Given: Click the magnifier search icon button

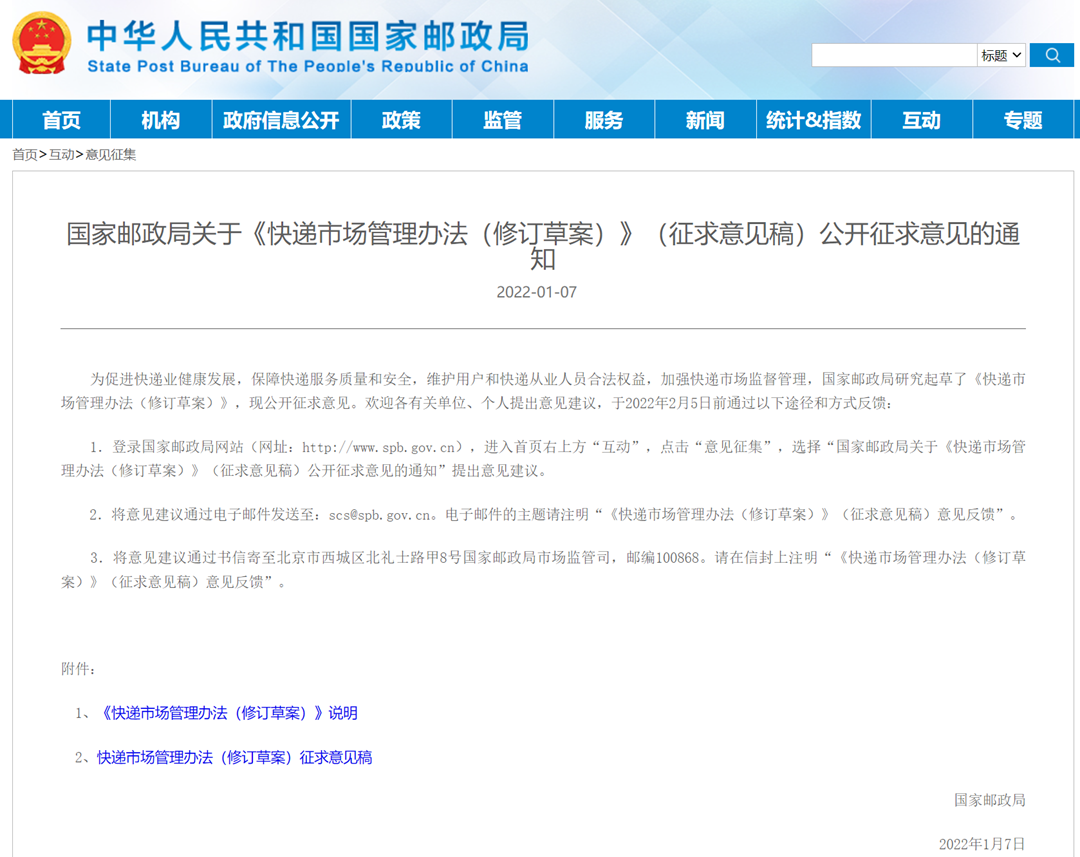Looking at the screenshot, I should click(1051, 55).
